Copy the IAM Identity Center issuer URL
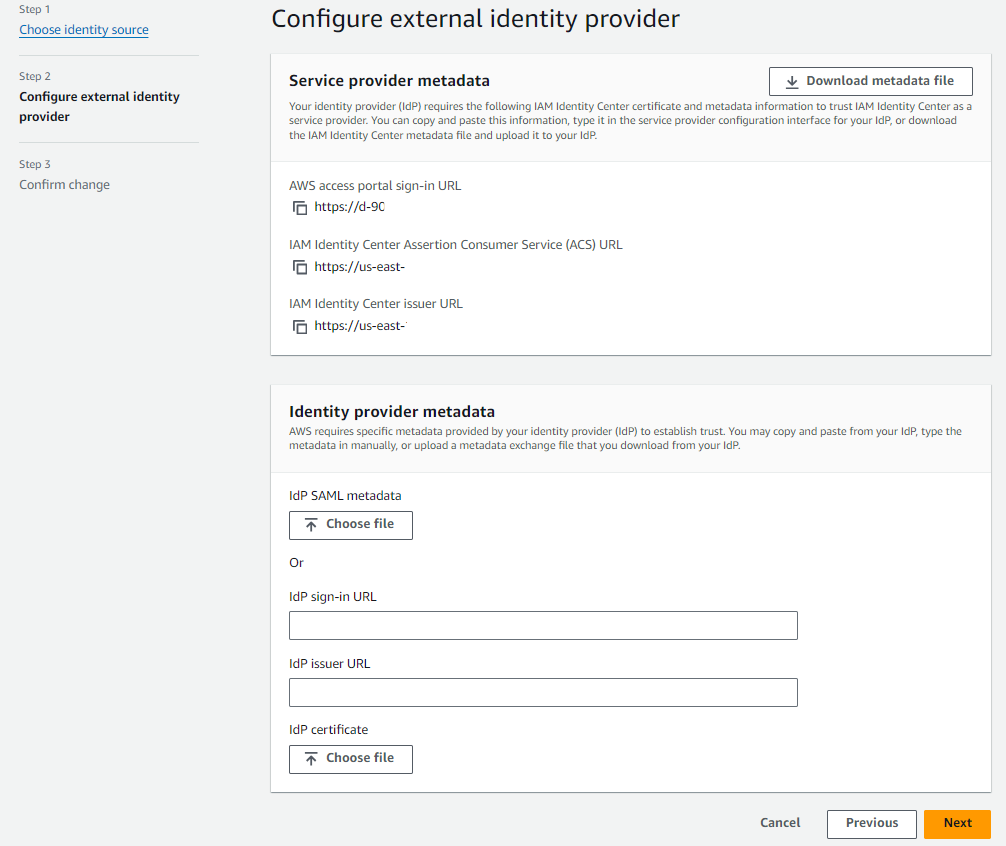1006x846 pixels. point(300,326)
